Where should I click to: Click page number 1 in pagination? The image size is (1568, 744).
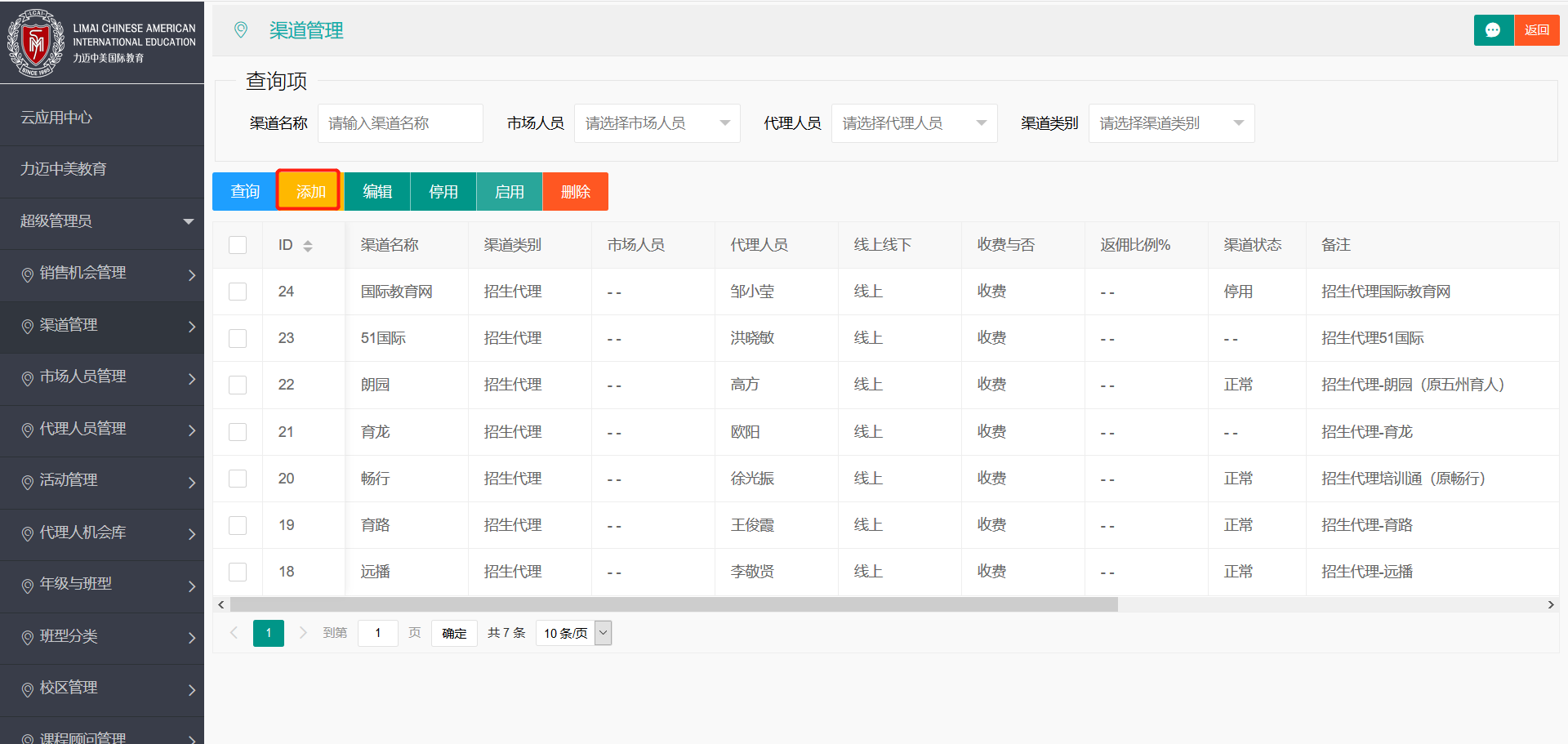pyautogui.click(x=269, y=633)
